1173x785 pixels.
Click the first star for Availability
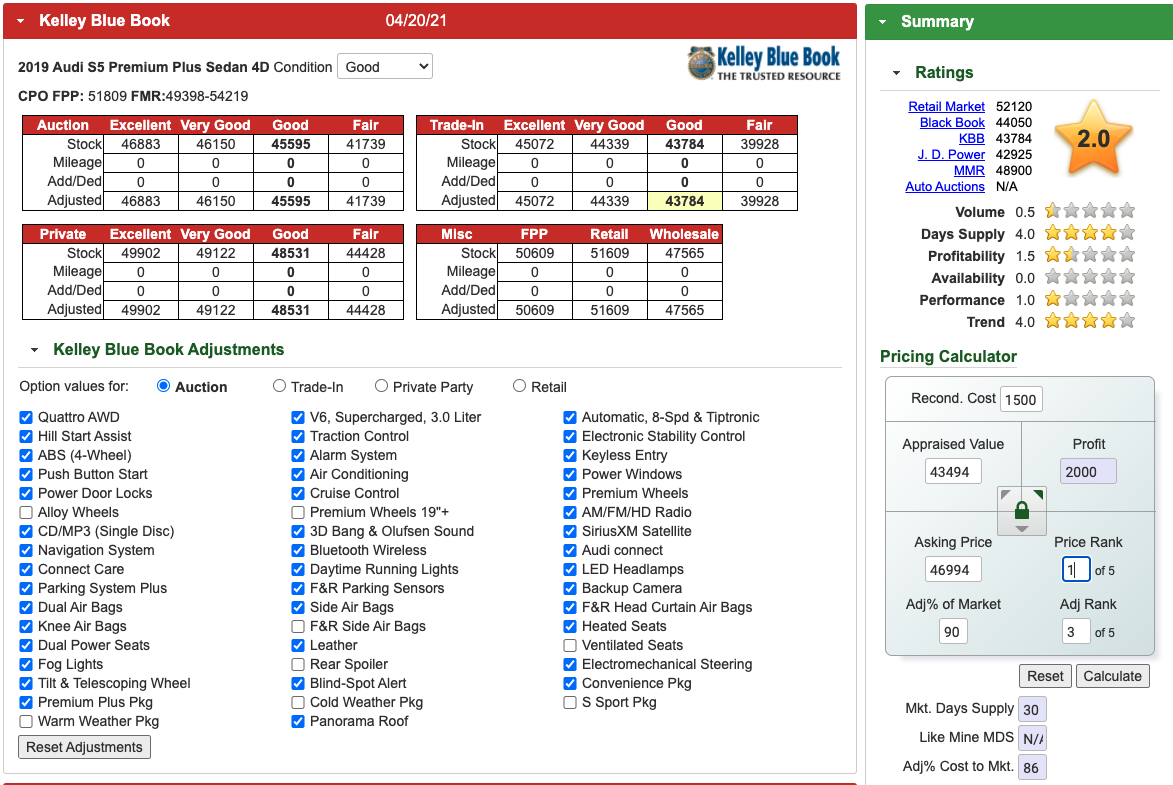1052,277
